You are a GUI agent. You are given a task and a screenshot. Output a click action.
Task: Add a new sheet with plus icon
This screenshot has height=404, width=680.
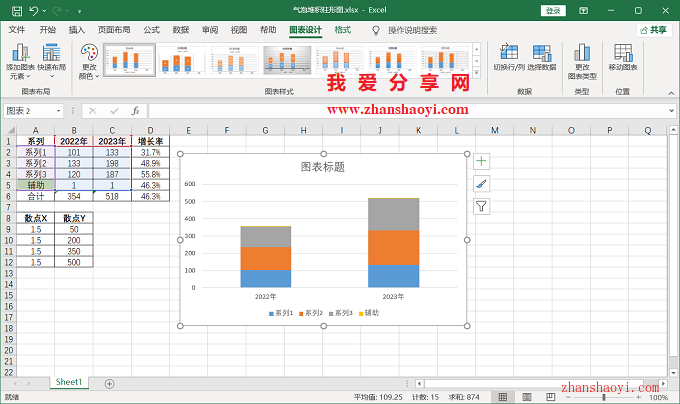coord(109,384)
